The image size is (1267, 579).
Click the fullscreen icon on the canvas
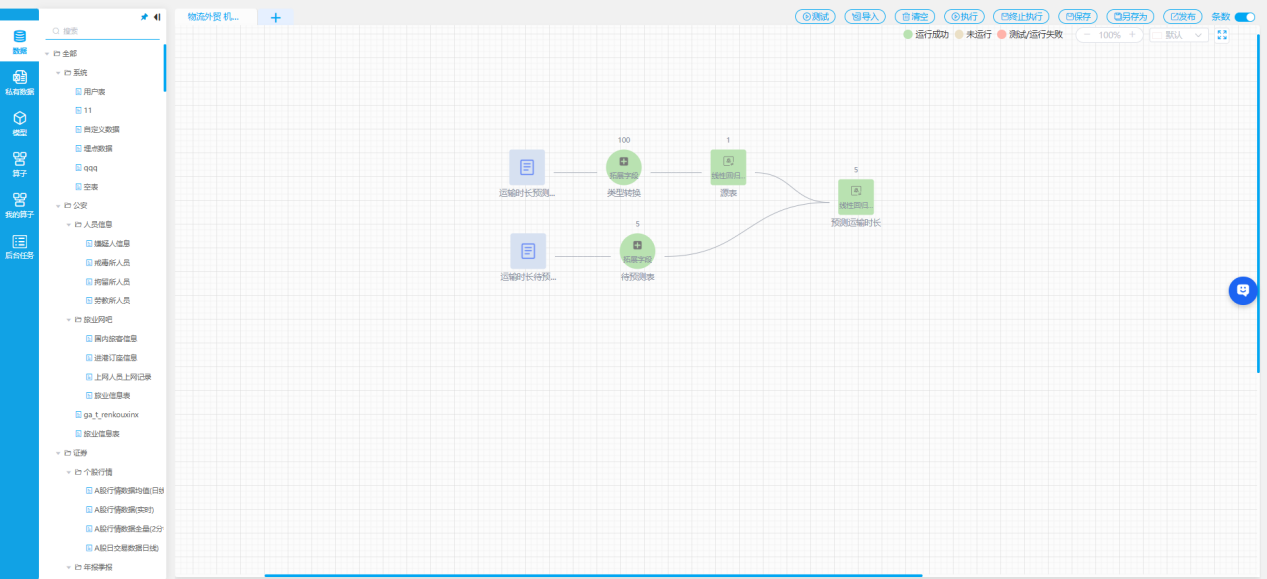1222,35
